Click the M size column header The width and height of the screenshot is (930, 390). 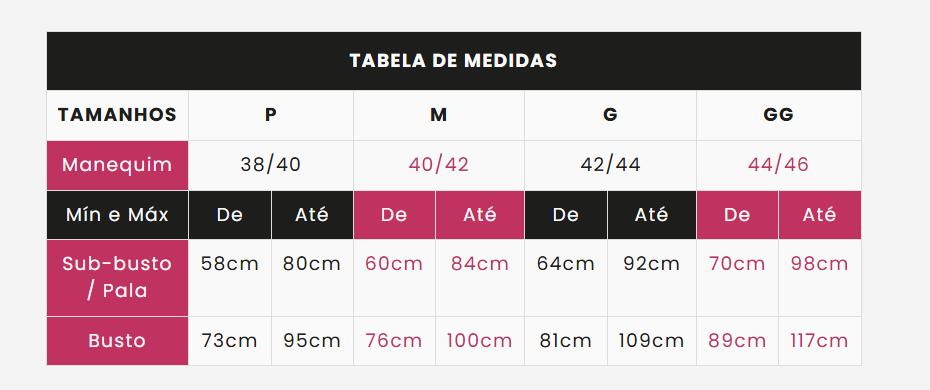[439, 115]
